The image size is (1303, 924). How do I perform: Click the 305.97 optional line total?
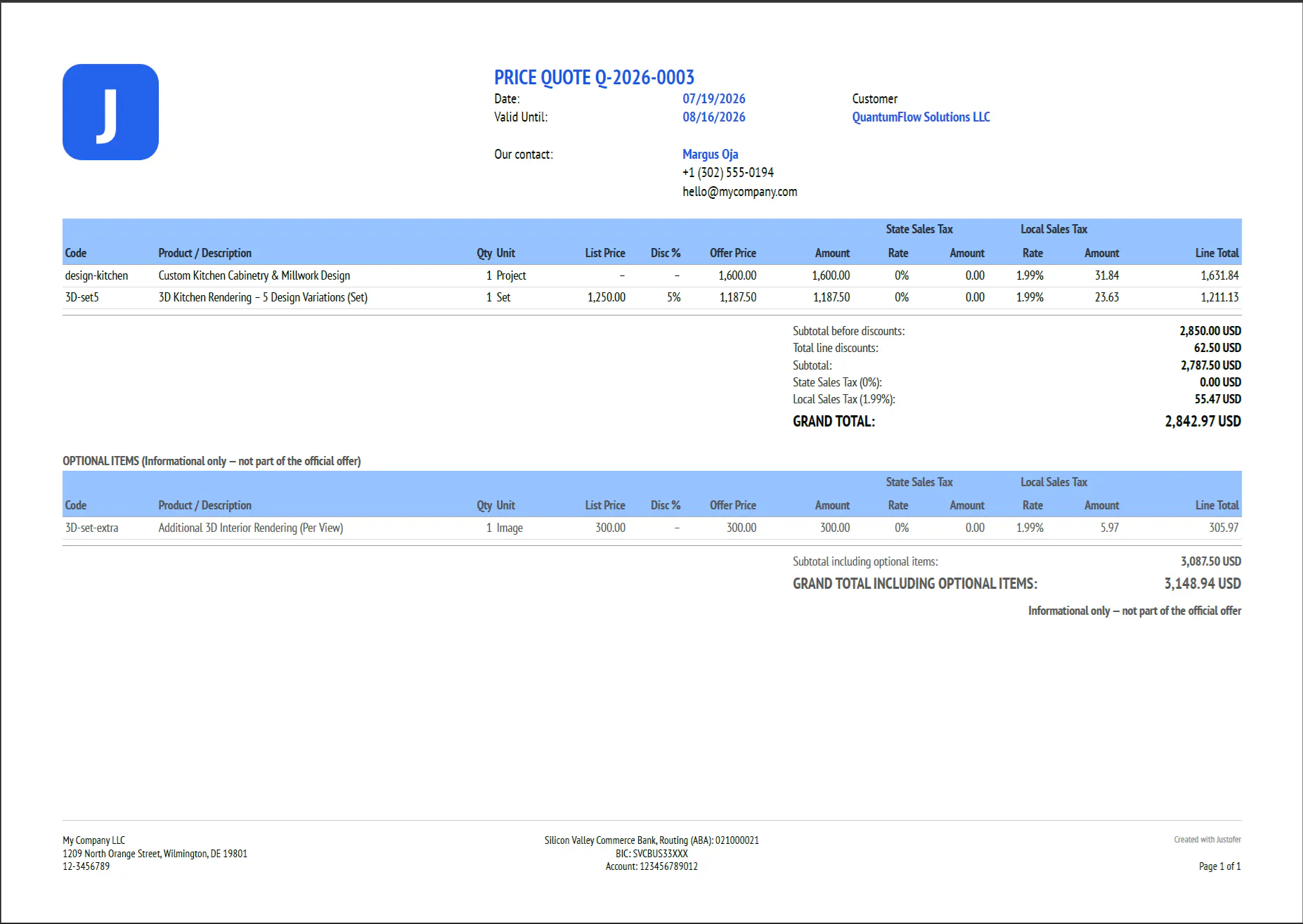[1224, 528]
